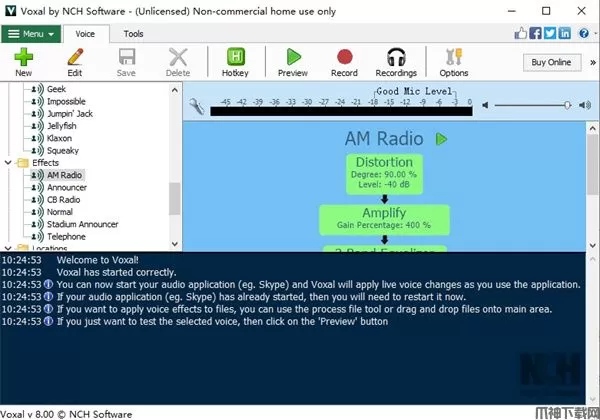Click the 'Welcome to Voxal!' log line
Screen dimensions: 600x420
point(98,260)
